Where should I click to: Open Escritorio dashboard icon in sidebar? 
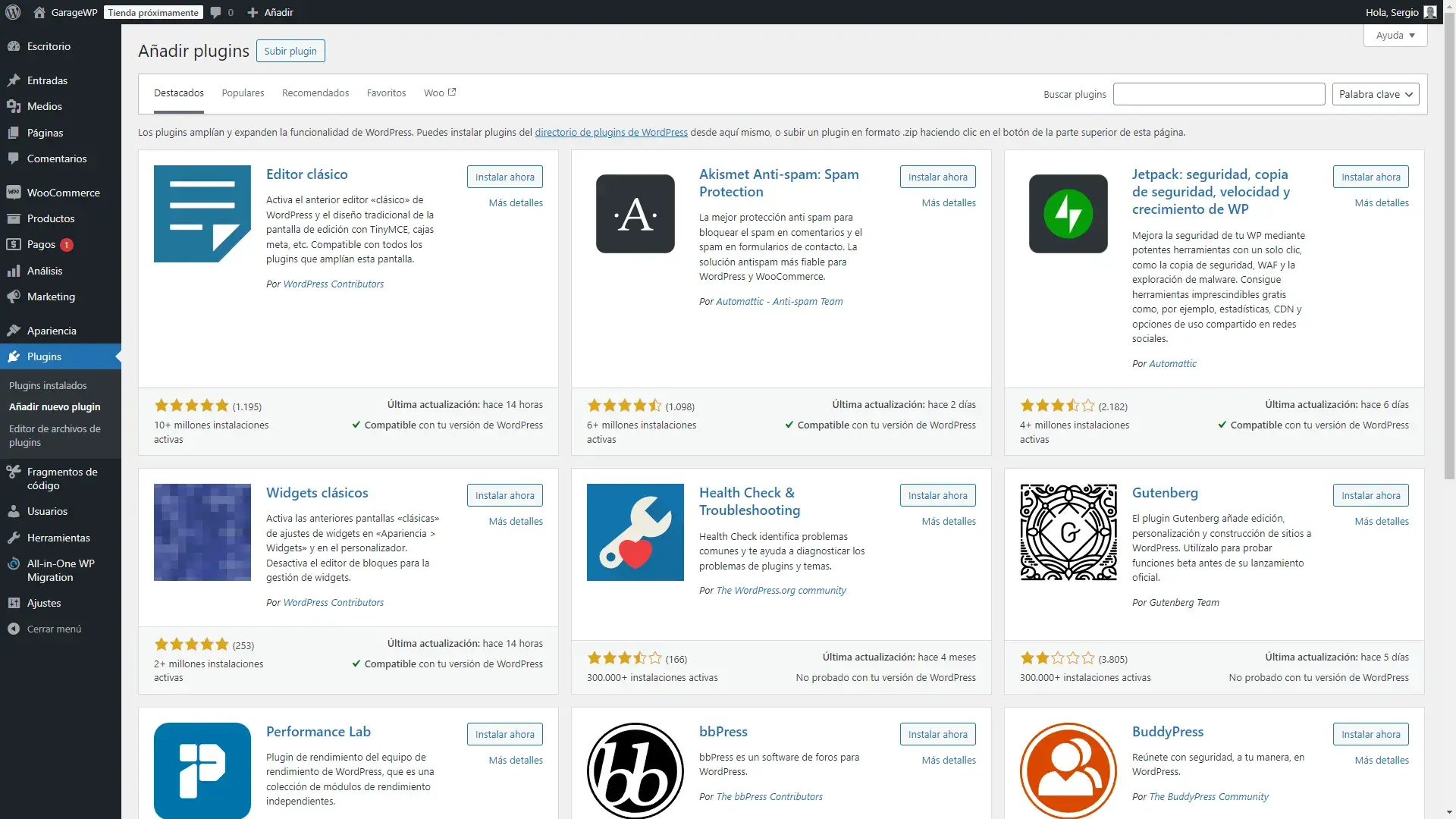point(14,46)
